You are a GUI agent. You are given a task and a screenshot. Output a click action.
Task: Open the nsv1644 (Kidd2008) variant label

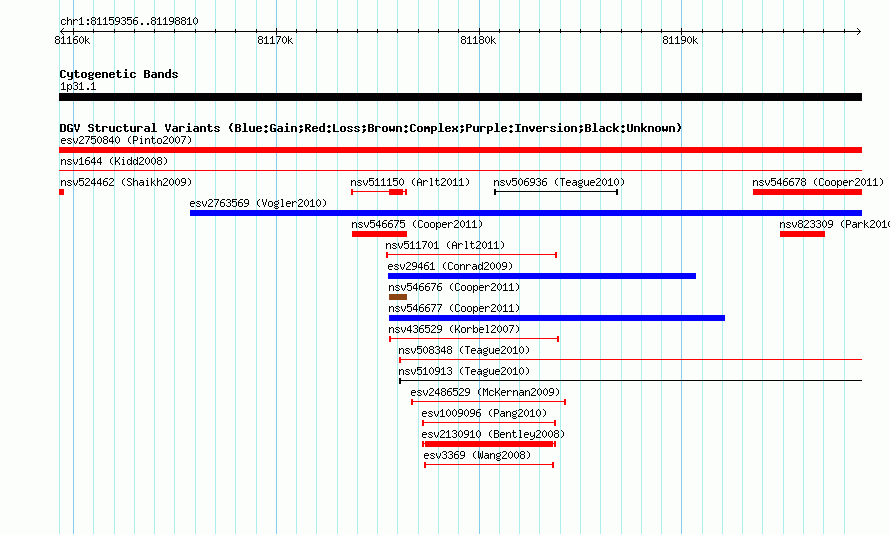[x=114, y=161]
